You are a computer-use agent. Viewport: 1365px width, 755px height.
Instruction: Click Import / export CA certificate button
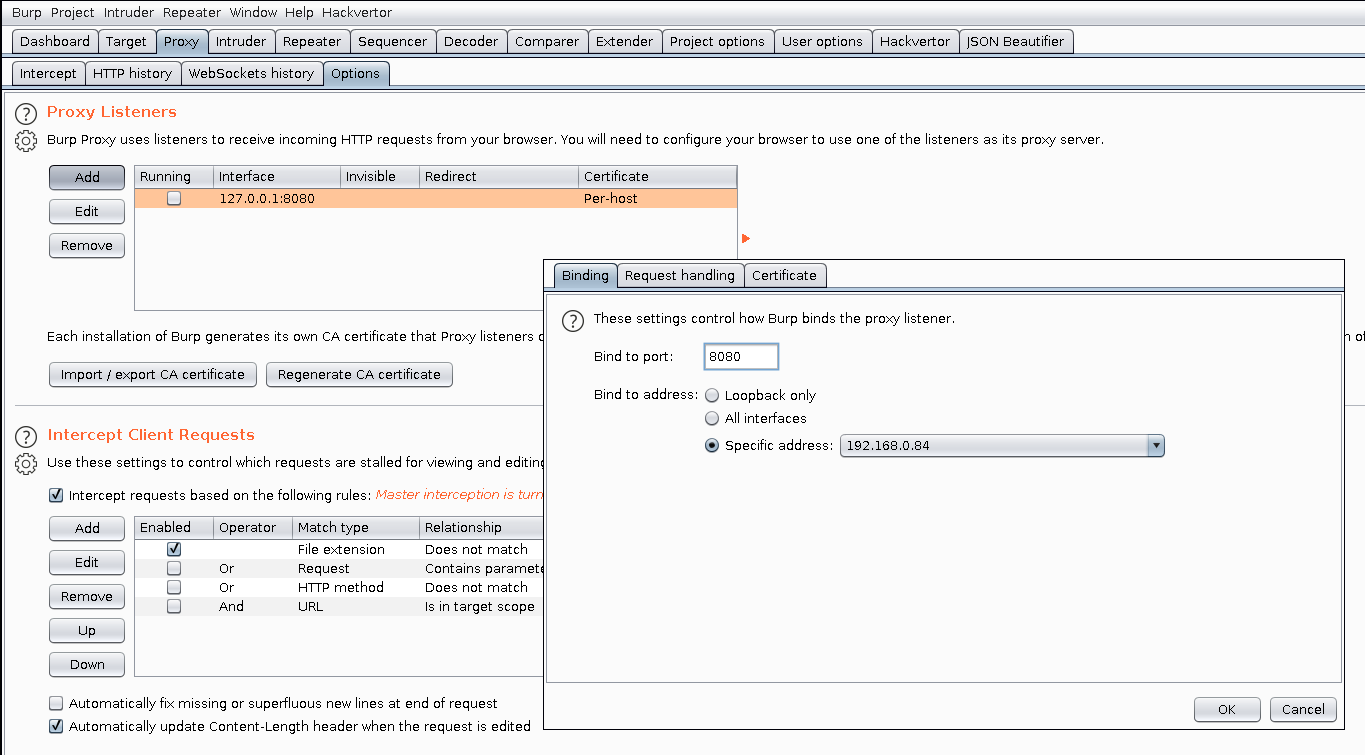tap(153, 374)
